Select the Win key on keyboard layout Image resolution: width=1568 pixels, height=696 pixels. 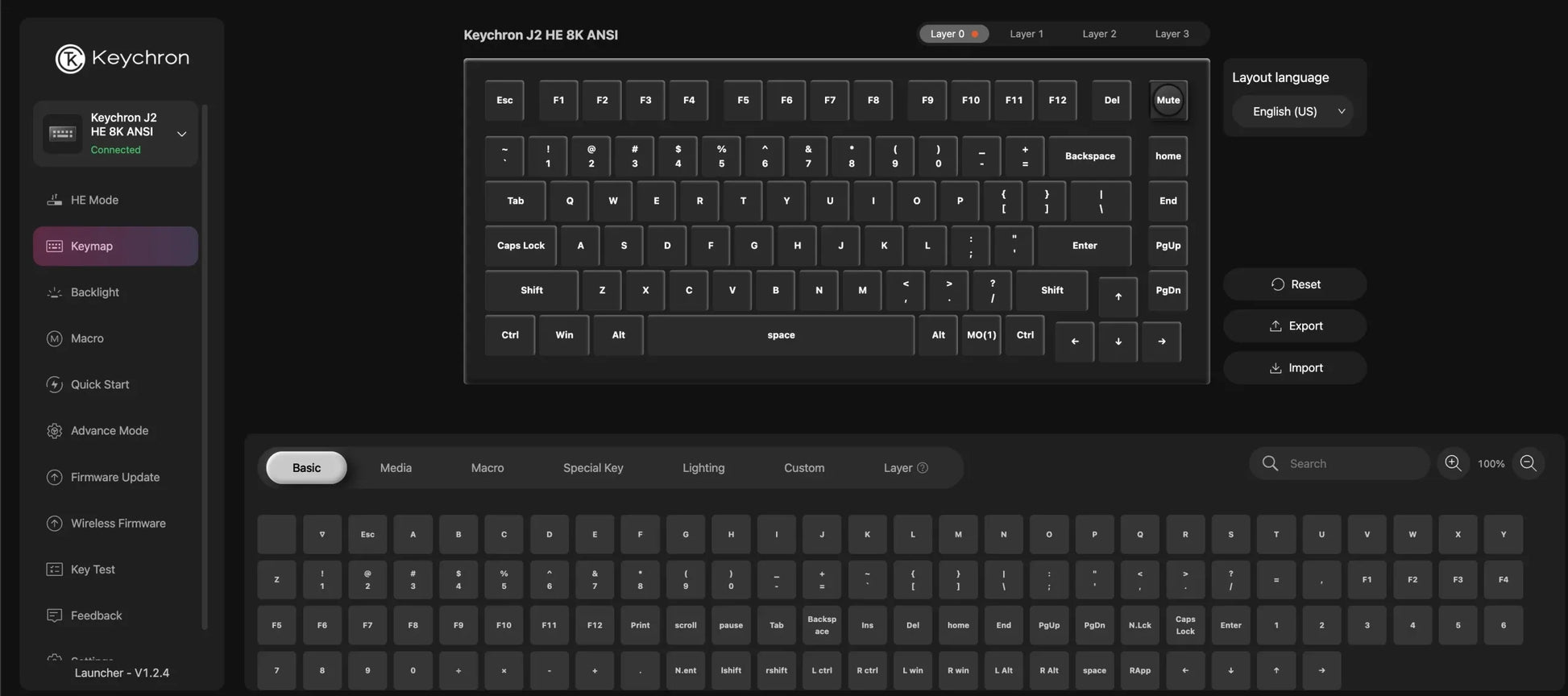[564, 335]
